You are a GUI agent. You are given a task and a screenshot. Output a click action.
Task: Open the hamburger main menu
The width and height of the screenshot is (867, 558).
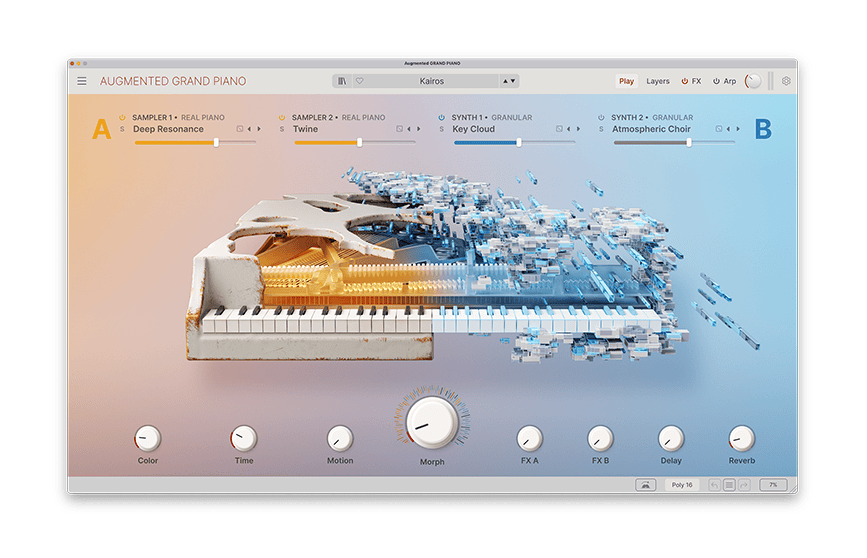point(82,81)
